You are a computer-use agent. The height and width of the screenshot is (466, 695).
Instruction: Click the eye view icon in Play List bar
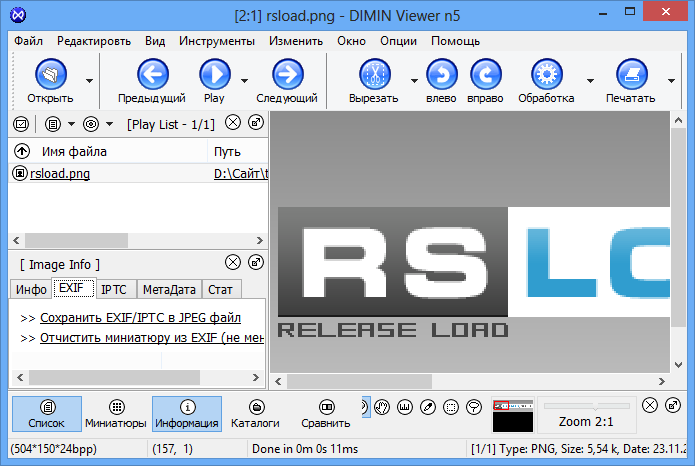(91, 124)
